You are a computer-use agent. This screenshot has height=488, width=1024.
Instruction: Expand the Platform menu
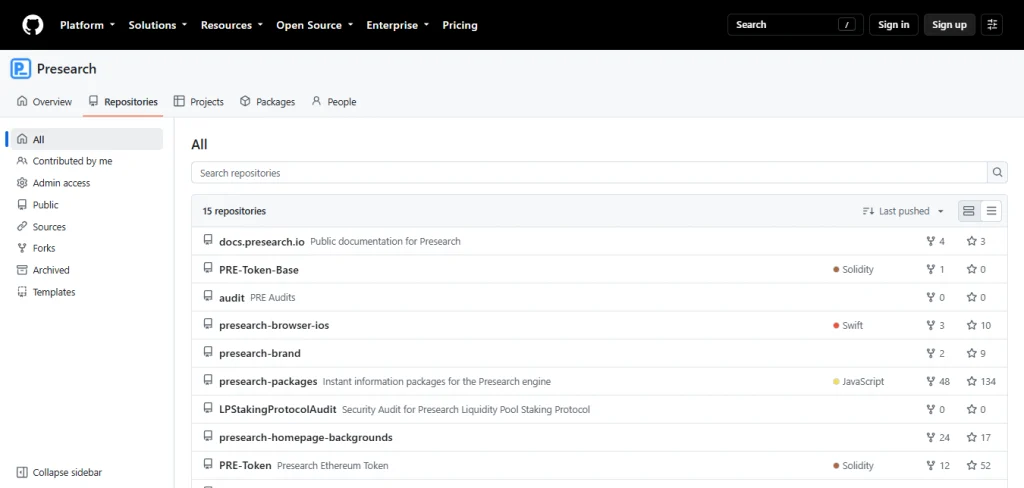pyautogui.click(x=88, y=25)
